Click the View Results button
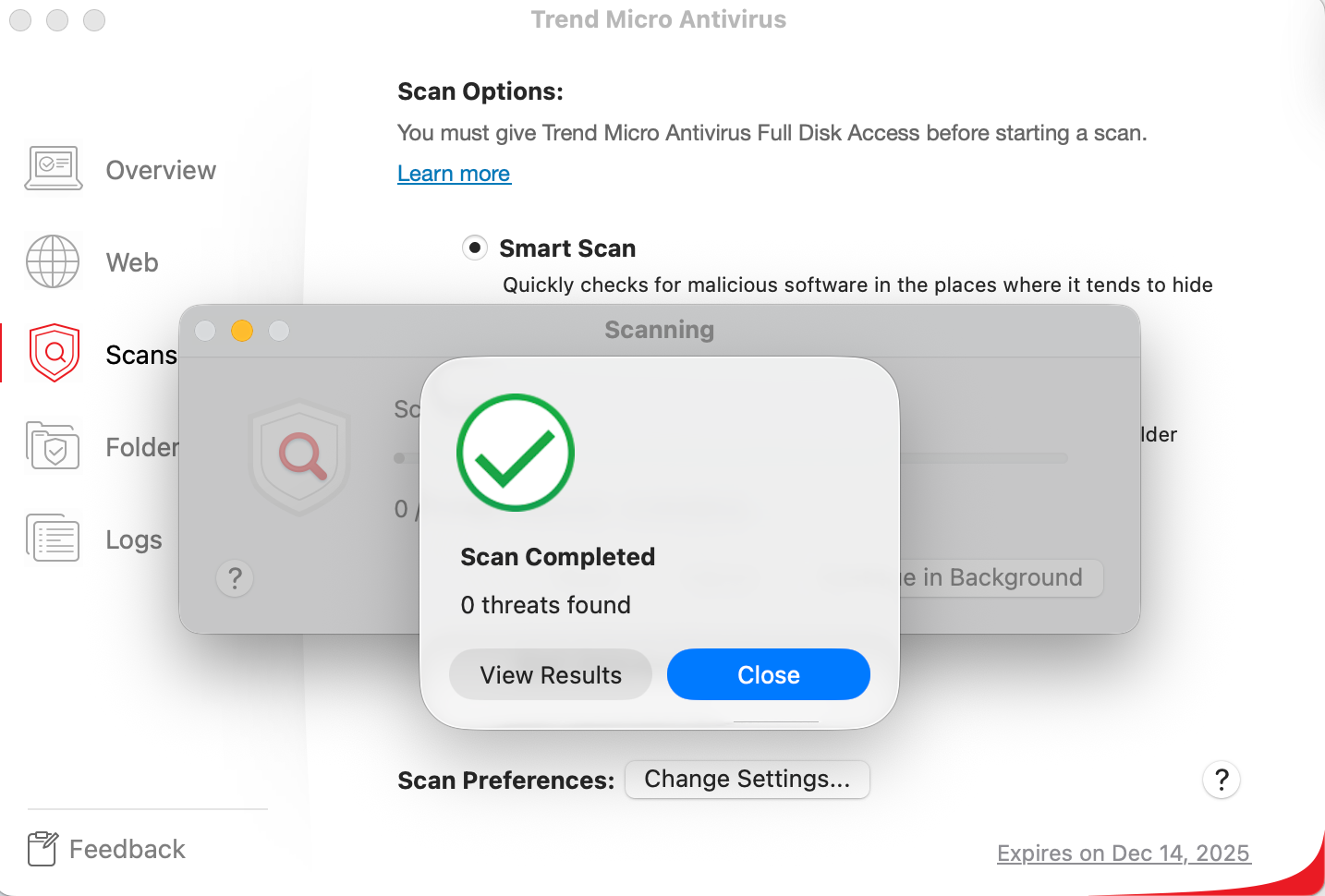 click(551, 674)
